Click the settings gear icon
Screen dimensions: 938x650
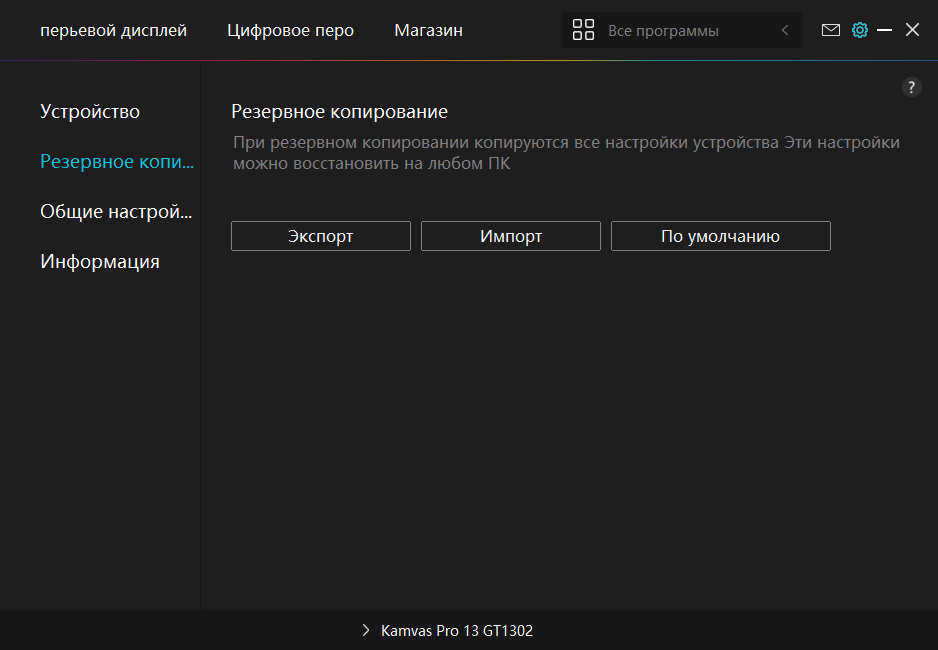[859, 30]
